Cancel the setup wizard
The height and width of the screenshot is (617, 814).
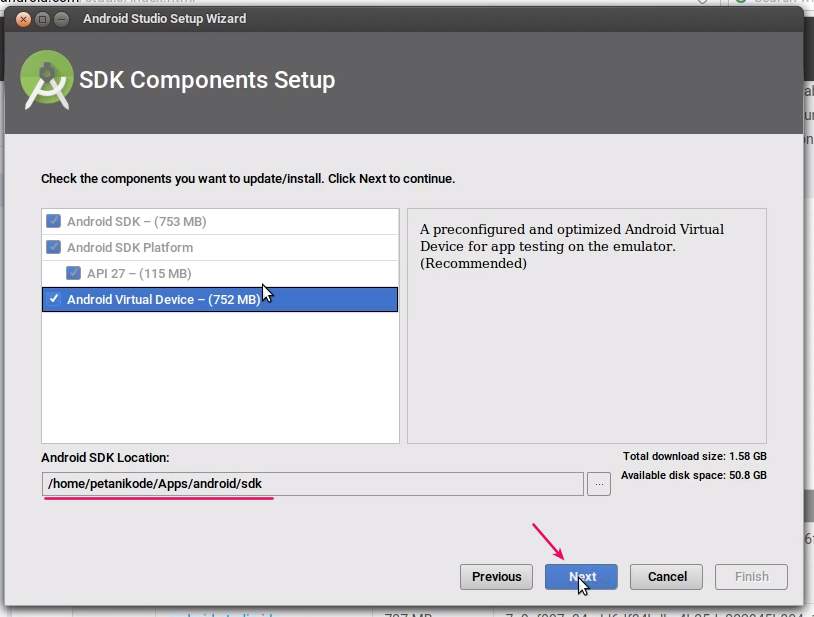click(x=667, y=577)
